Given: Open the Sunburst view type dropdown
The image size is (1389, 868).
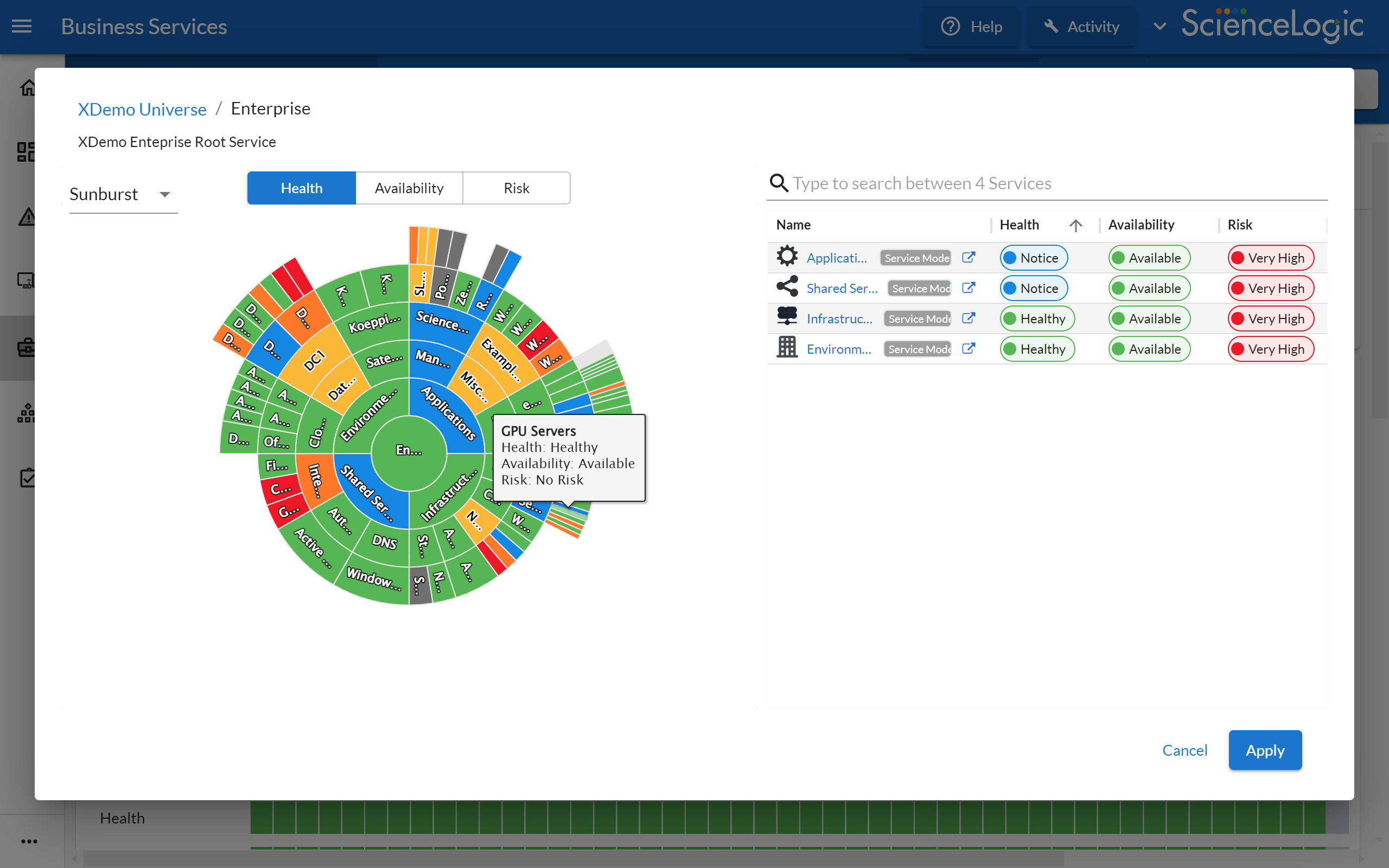Looking at the screenshot, I should pyautogui.click(x=123, y=194).
